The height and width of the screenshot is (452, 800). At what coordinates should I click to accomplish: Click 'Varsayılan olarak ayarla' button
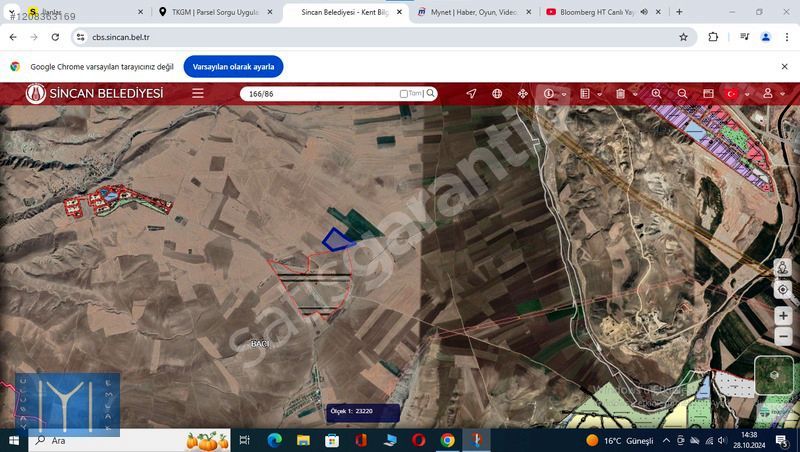point(233,66)
